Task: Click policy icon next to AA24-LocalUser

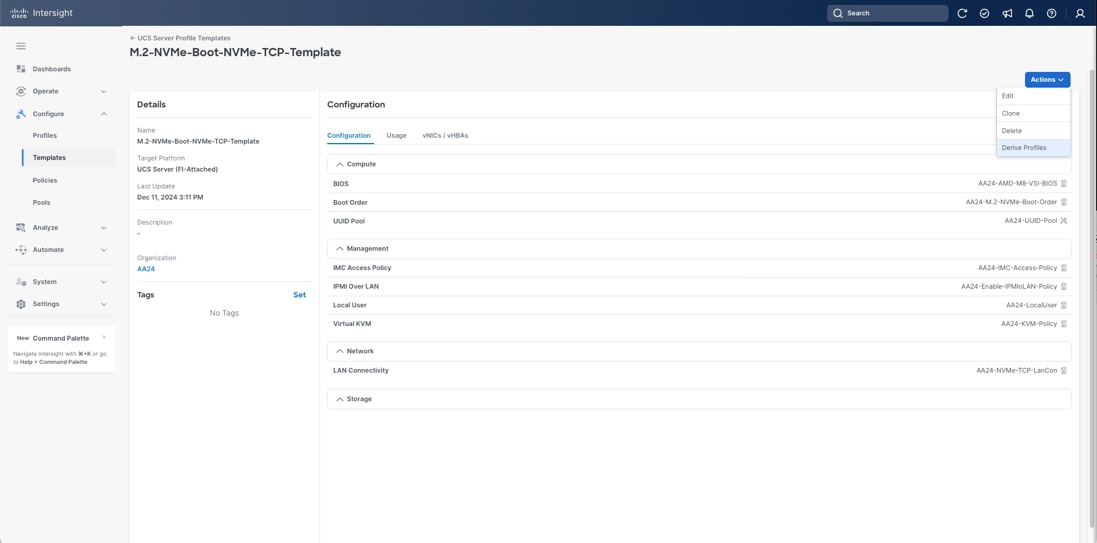Action: (x=1063, y=305)
